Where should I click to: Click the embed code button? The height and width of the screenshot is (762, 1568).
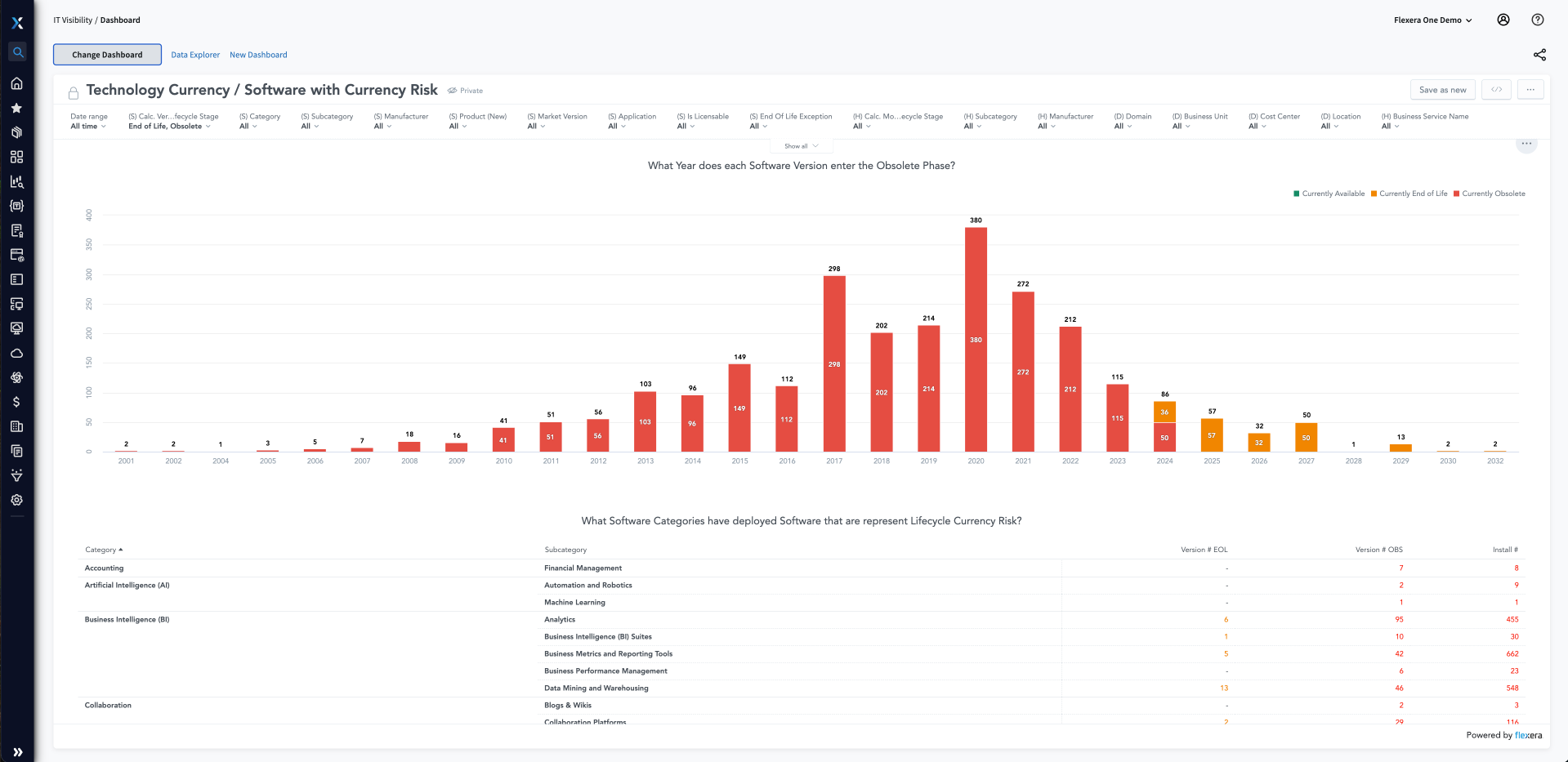(x=1496, y=90)
